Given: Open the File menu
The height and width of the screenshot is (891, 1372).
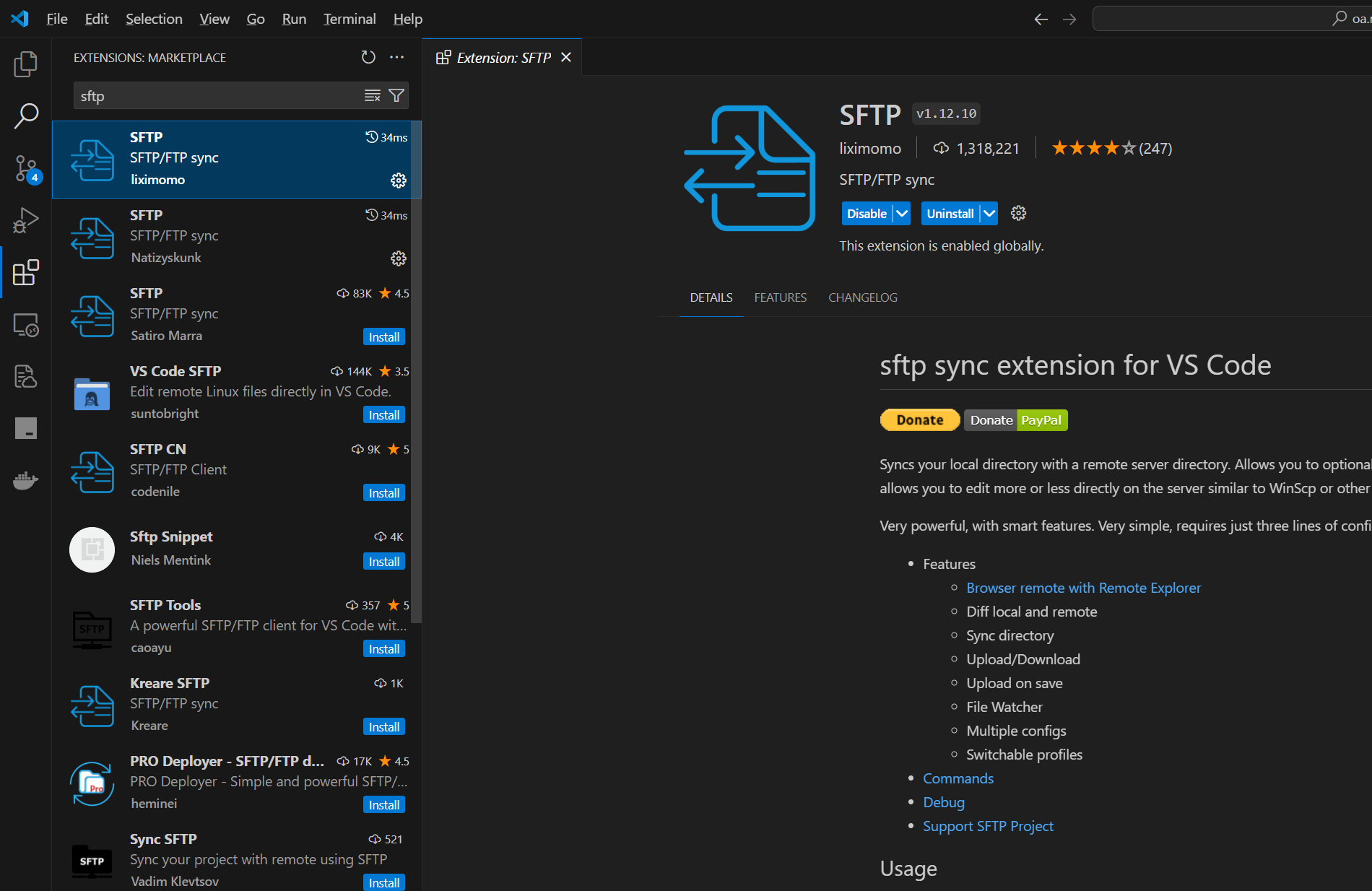Looking at the screenshot, I should 57,19.
